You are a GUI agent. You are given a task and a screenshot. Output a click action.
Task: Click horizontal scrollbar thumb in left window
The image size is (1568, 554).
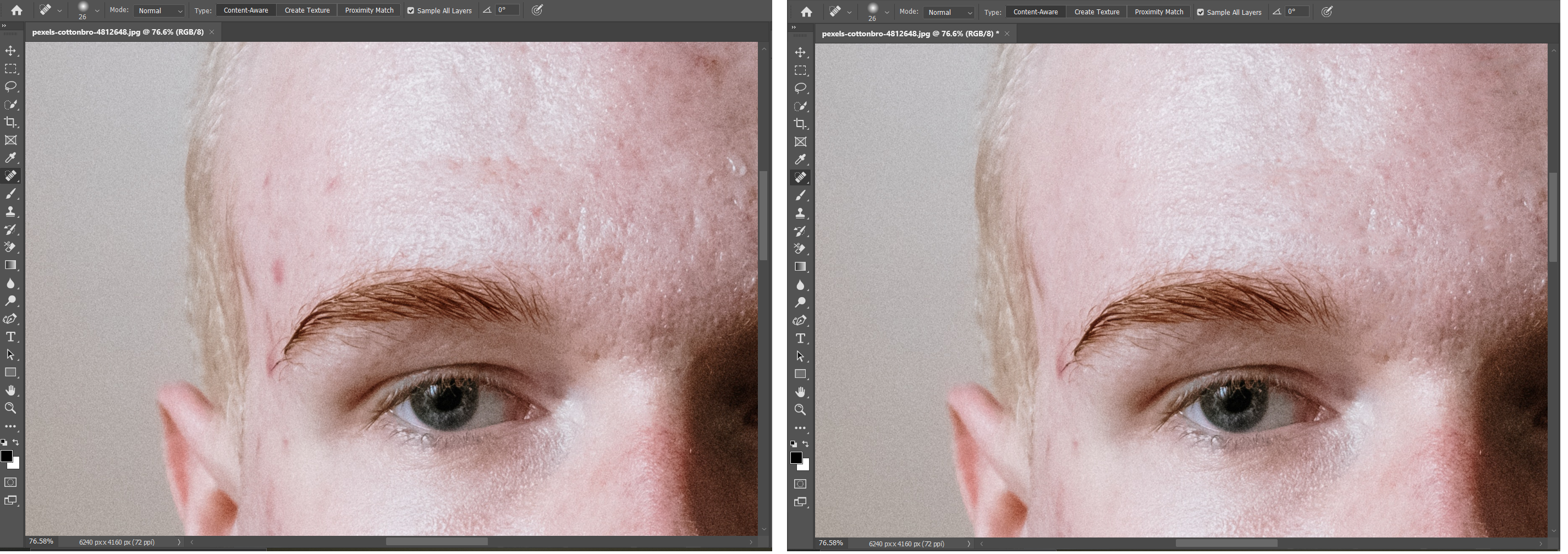(x=437, y=541)
